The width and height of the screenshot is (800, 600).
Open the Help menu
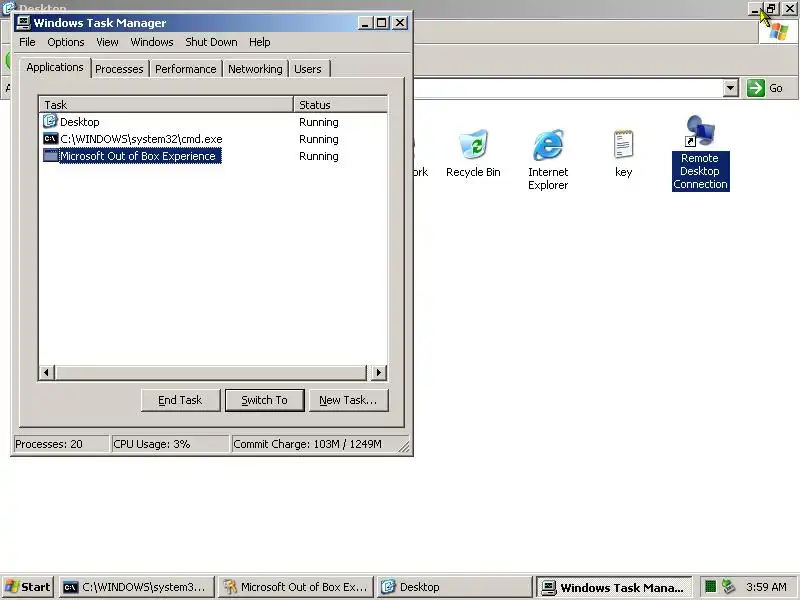tap(260, 42)
